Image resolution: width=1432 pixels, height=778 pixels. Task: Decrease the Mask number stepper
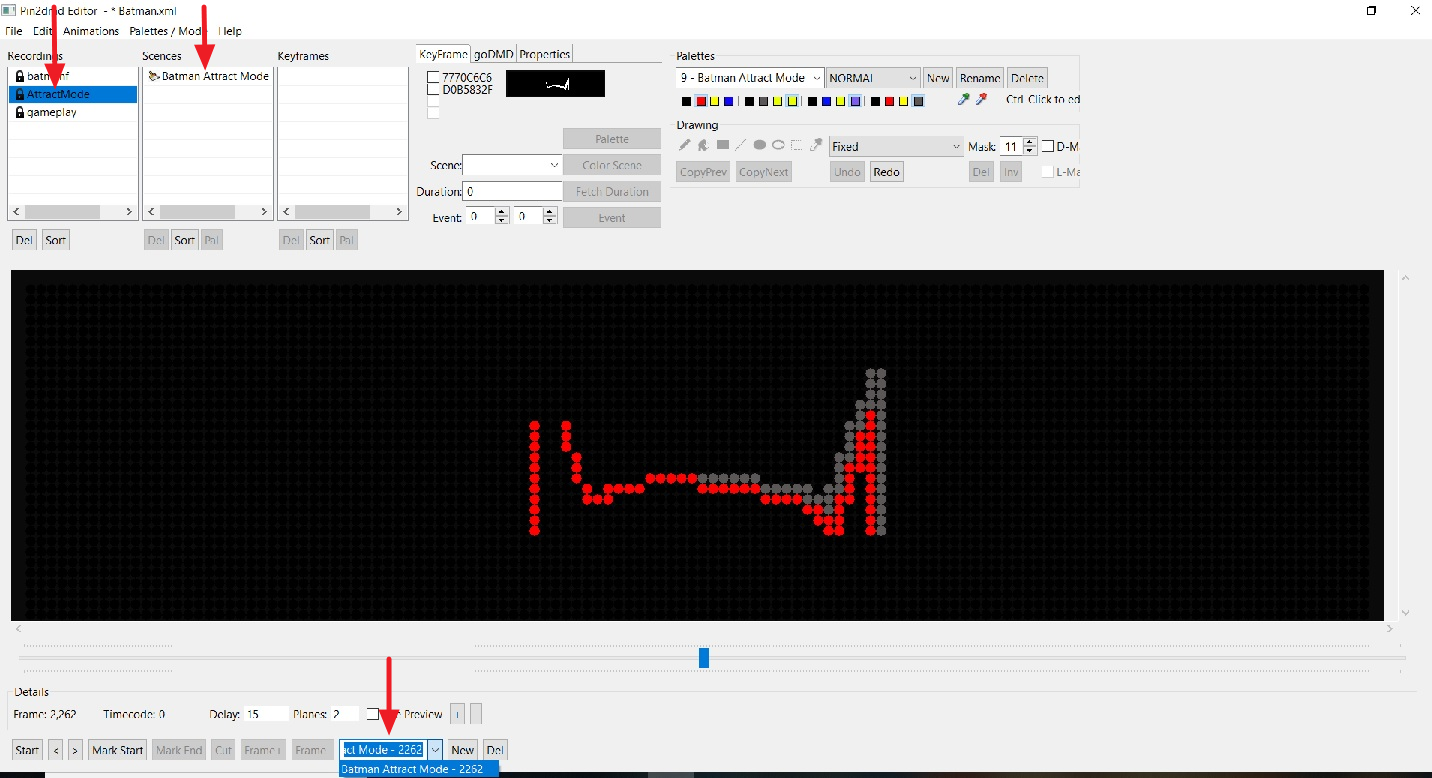[x=1029, y=151]
